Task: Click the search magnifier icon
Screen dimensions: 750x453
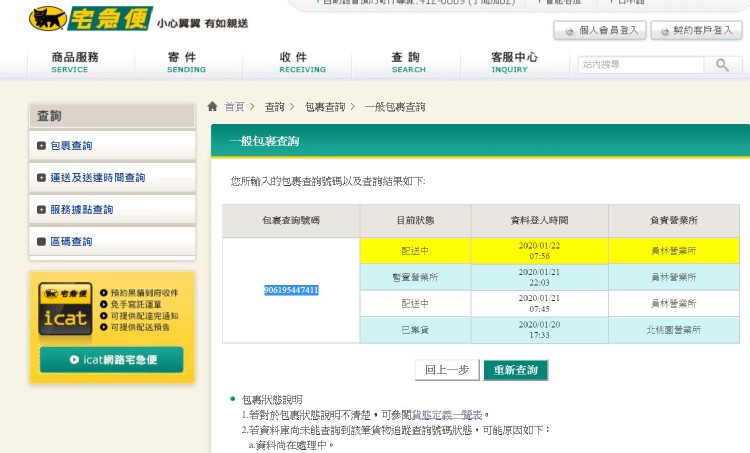Action: coord(722,65)
